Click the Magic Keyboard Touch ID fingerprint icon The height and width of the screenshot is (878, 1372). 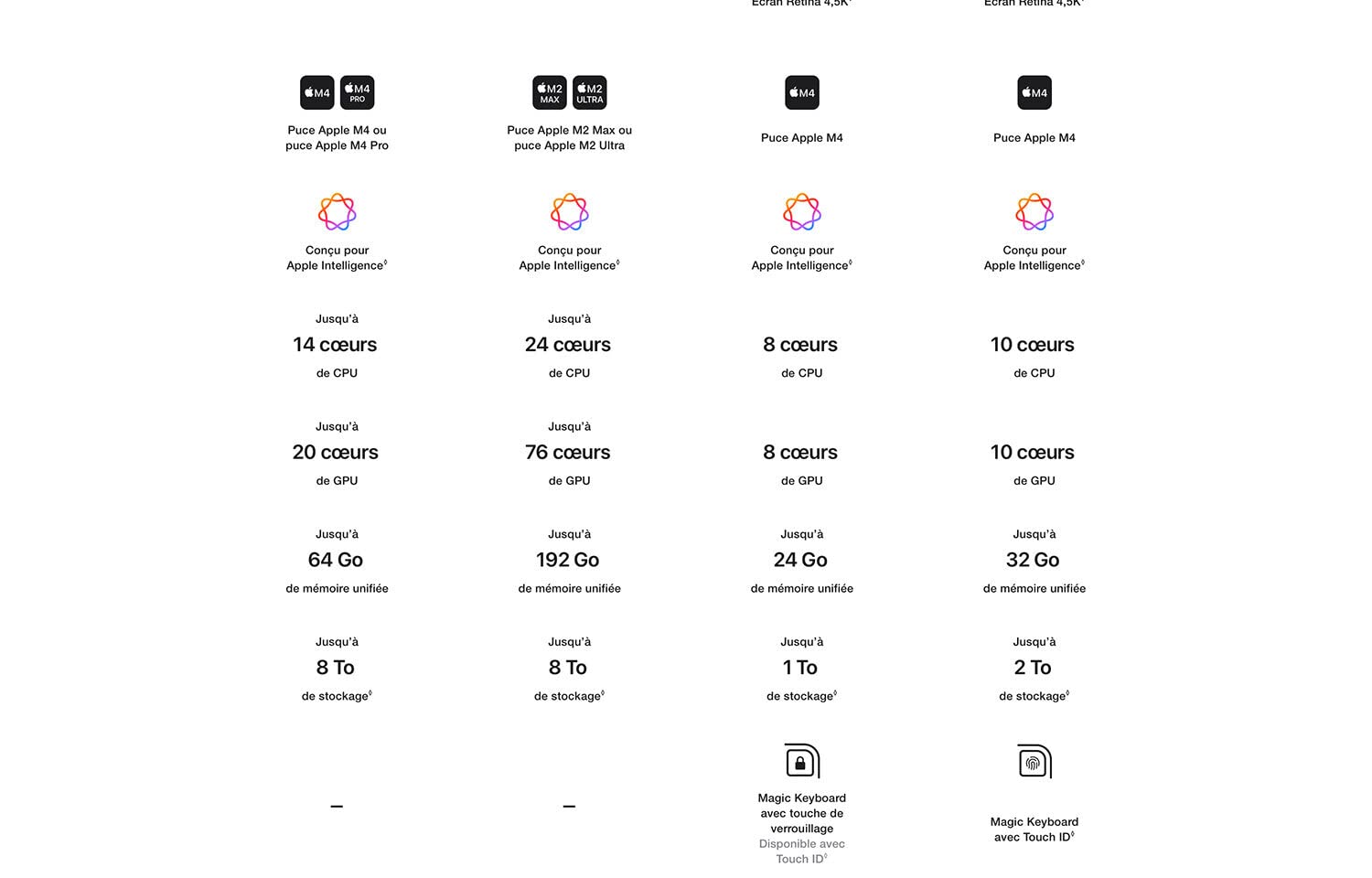1034,761
